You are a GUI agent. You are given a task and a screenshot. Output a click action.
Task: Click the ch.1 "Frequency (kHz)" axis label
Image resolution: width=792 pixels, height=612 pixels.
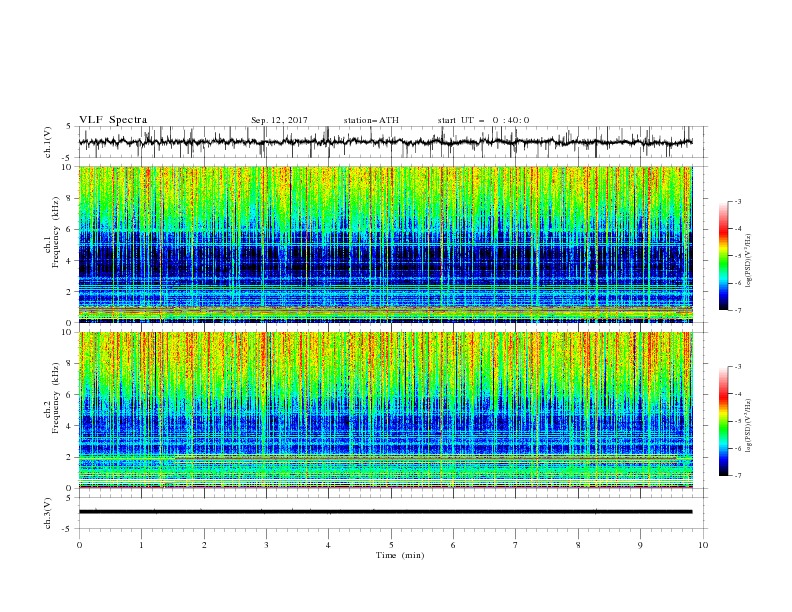pyautogui.click(x=56, y=230)
